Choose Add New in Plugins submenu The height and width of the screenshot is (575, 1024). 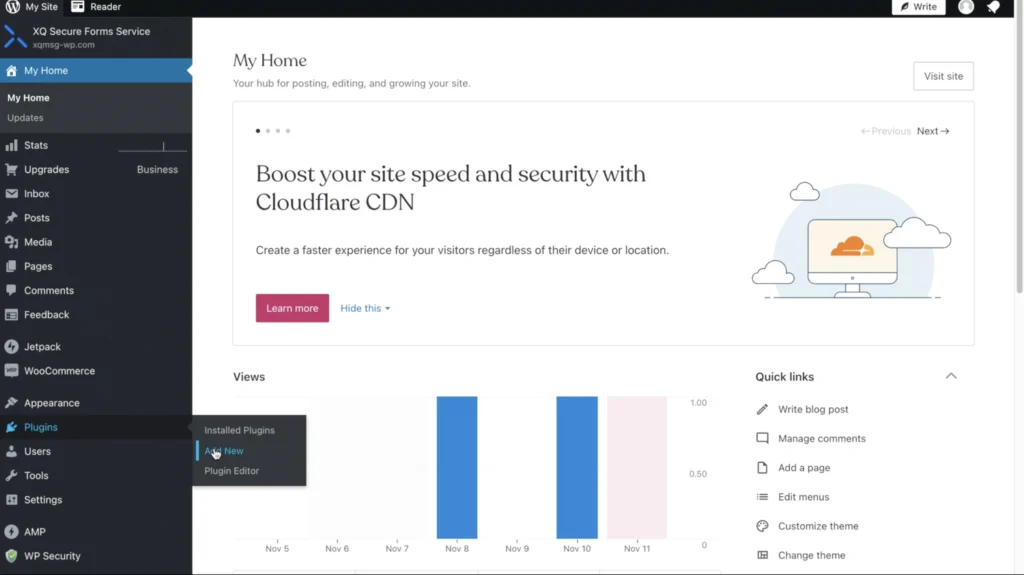(224, 451)
